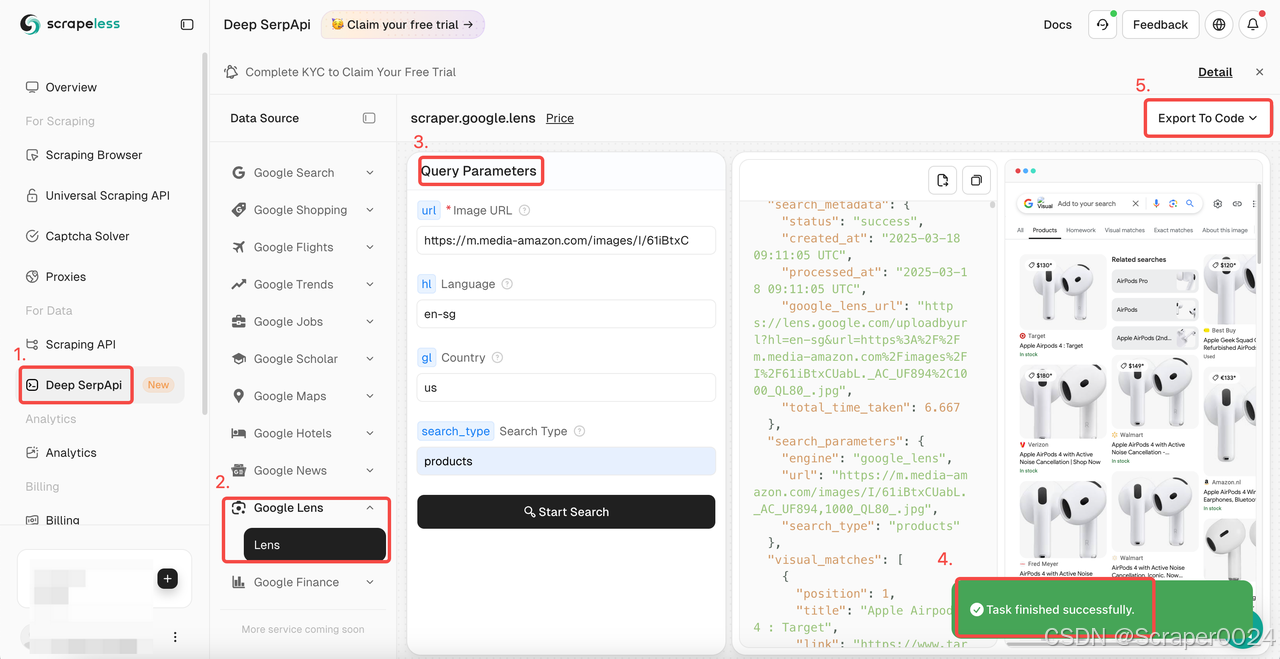Click the Google Lens icon in preview
The height and width of the screenshot is (659, 1280).
[x=1173, y=203]
